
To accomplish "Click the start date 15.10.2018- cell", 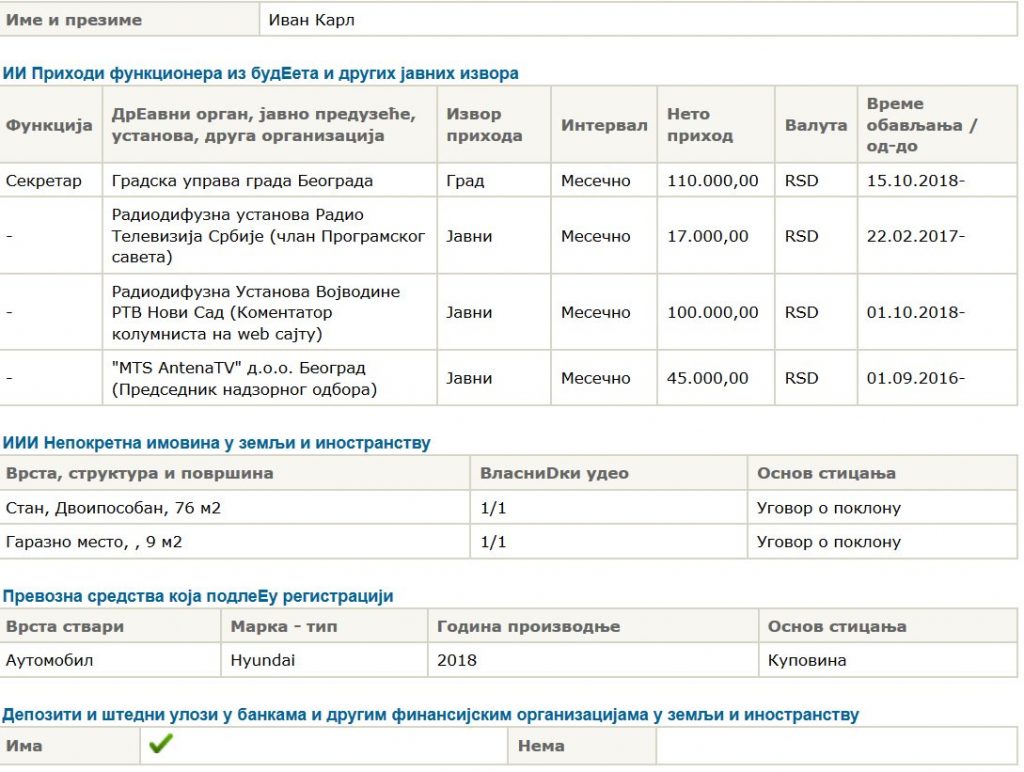I will pos(915,181).
